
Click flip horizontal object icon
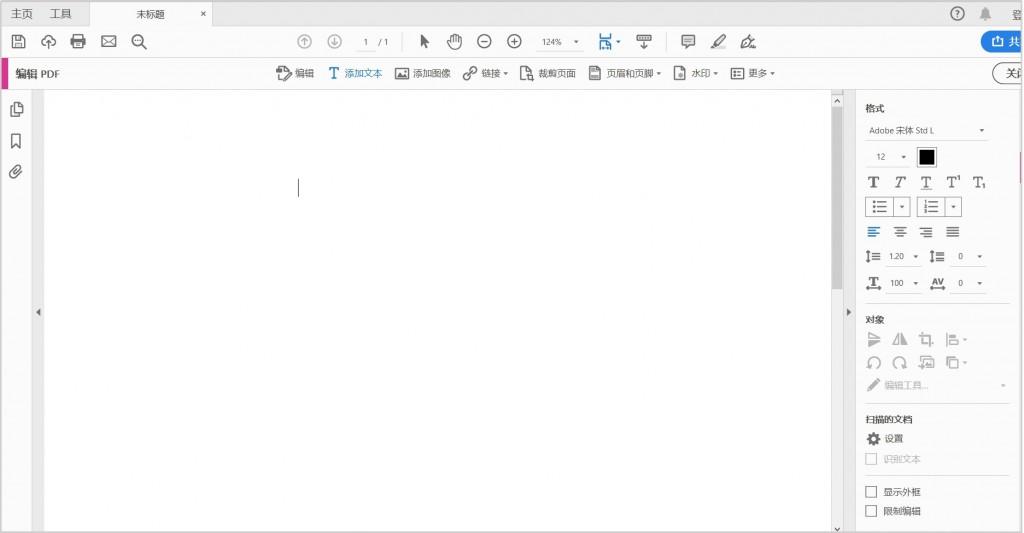point(900,339)
